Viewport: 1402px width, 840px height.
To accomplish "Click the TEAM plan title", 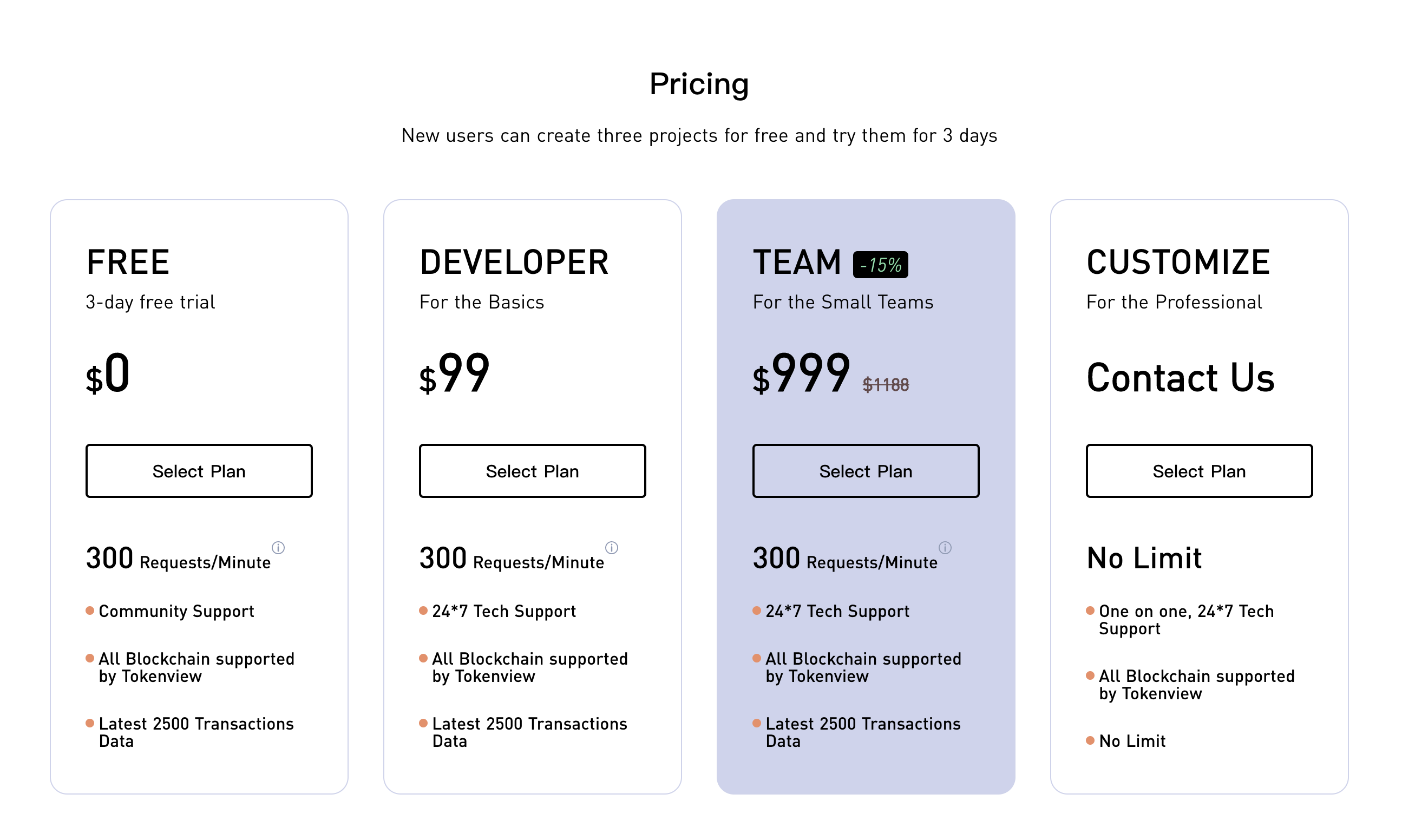I will click(797, 262).
